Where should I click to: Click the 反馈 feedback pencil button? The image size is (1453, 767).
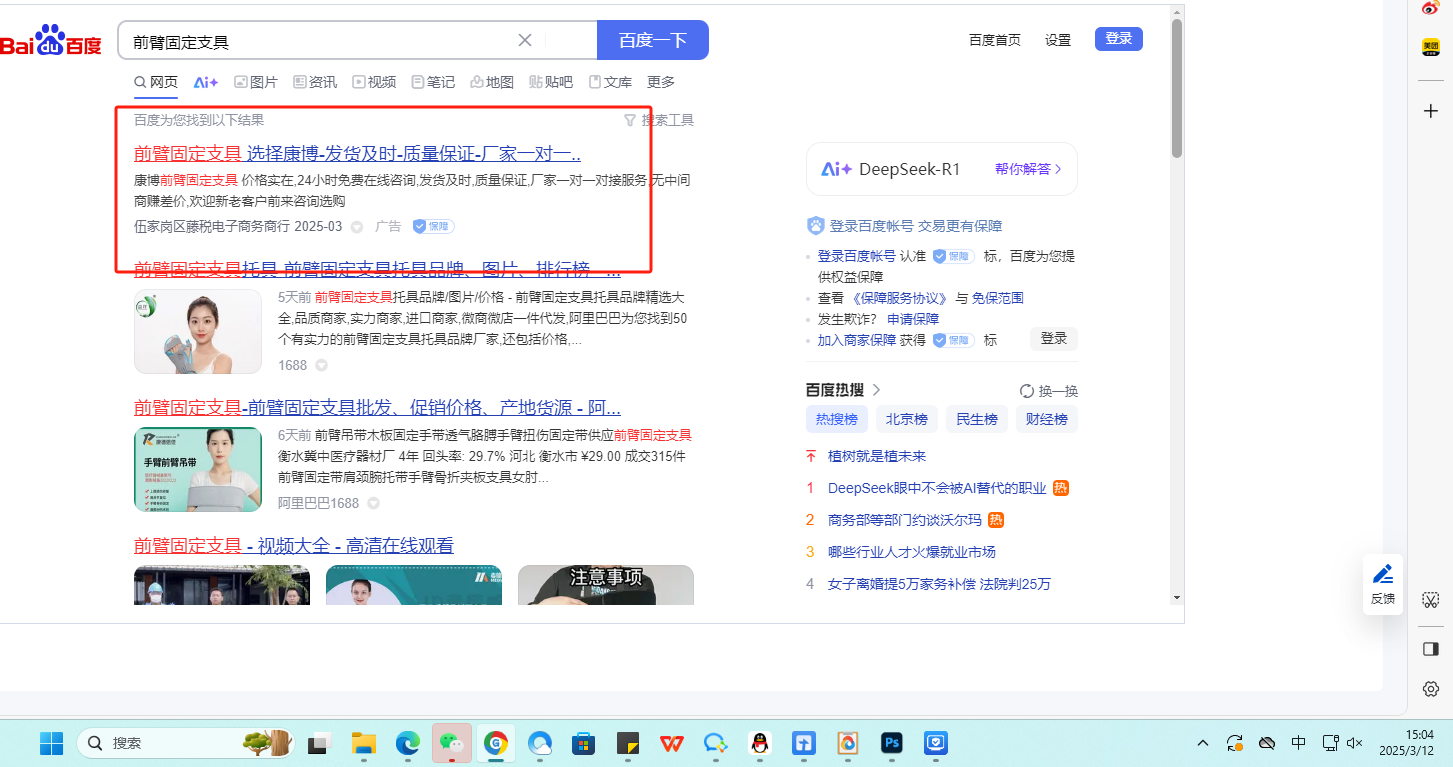point(1383,583)
